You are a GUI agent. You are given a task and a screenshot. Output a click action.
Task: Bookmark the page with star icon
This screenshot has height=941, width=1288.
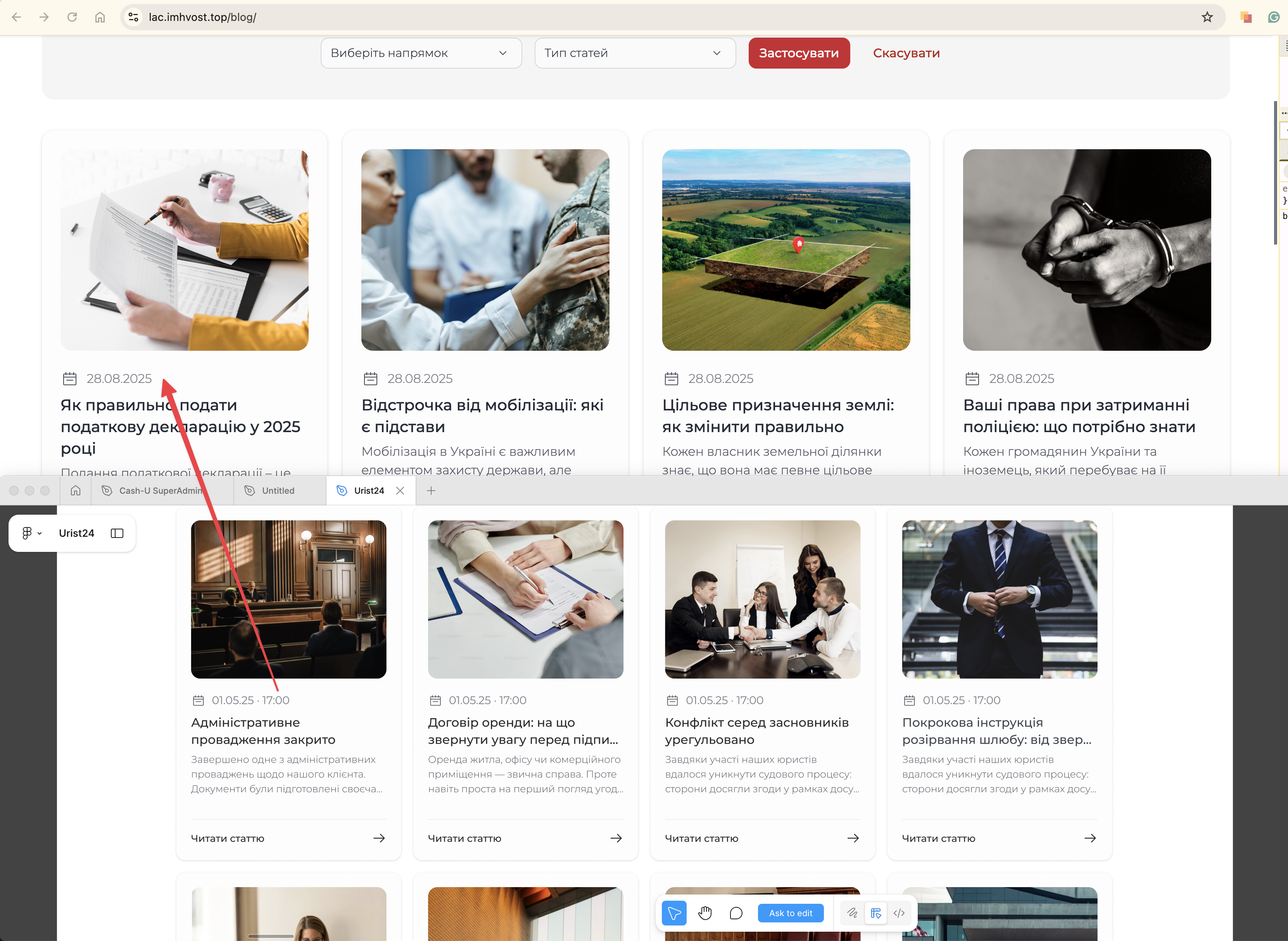pos(1207,17)
